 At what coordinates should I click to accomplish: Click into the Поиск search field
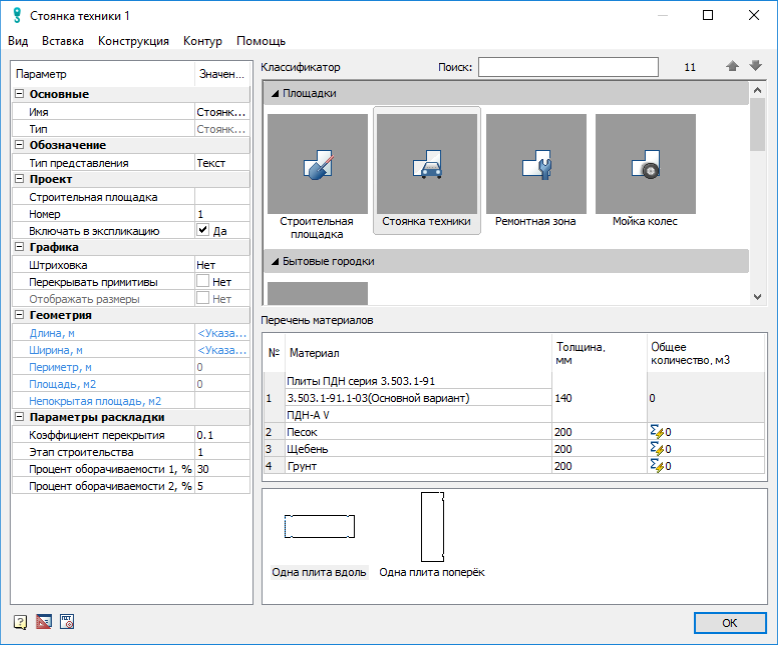tap(568, 67)
